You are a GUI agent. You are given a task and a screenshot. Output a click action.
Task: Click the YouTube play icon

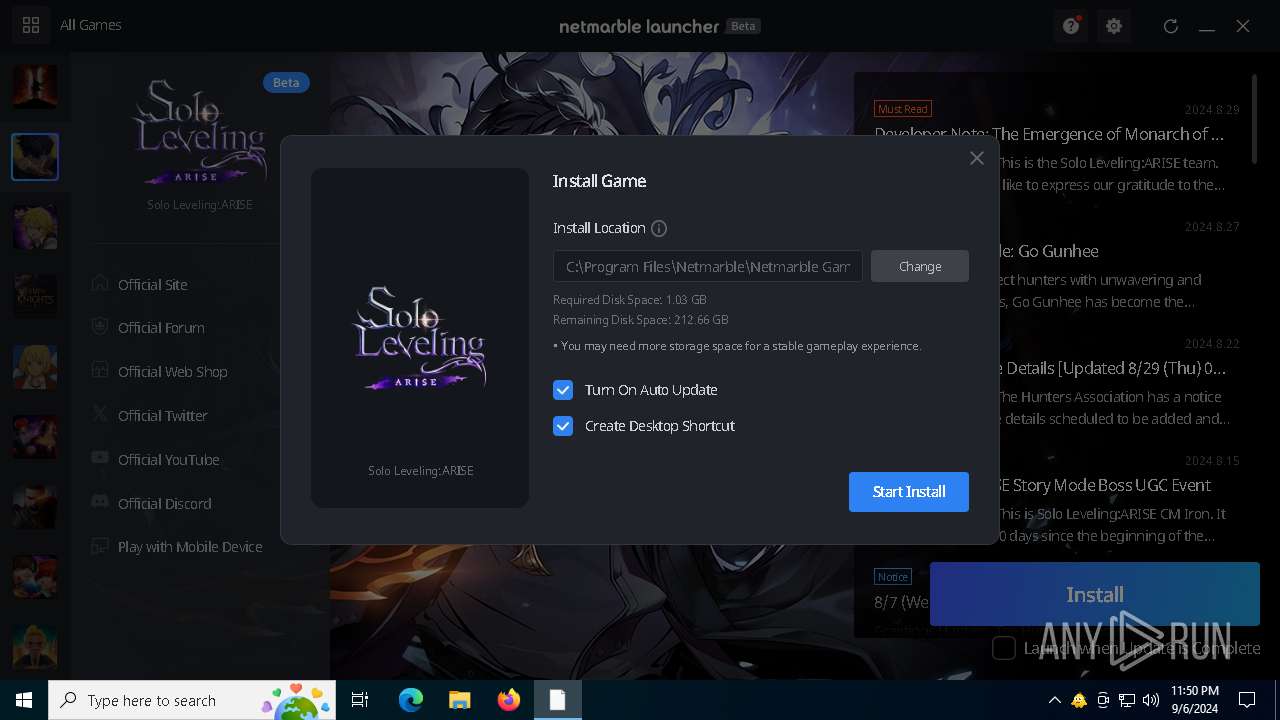(x=100, y=458)
